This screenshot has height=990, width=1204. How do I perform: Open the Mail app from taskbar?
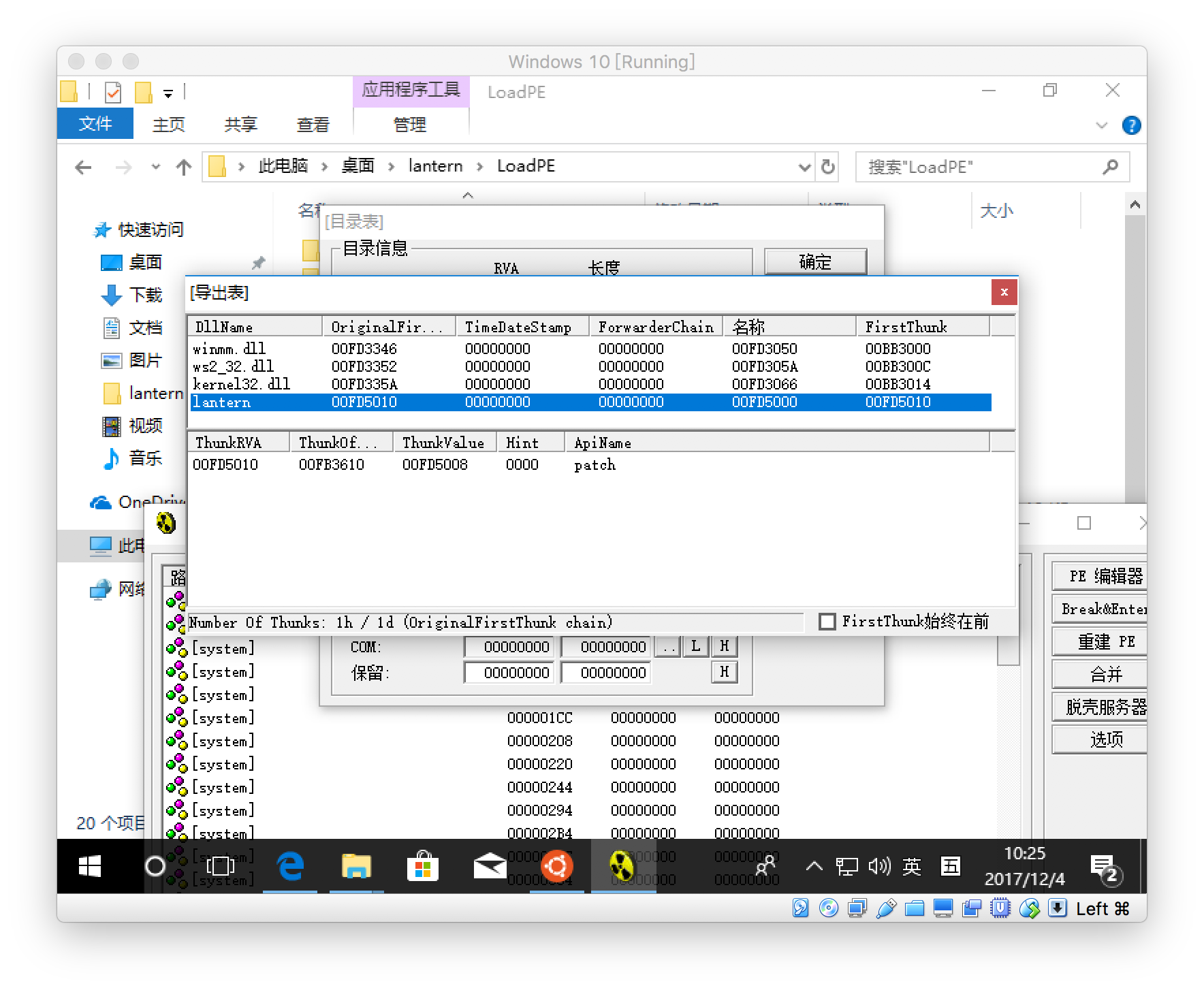[490, 866]
